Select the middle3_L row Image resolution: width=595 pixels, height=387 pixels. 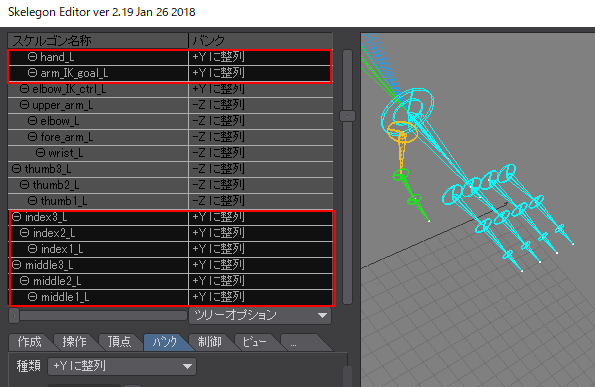[170, 265]
